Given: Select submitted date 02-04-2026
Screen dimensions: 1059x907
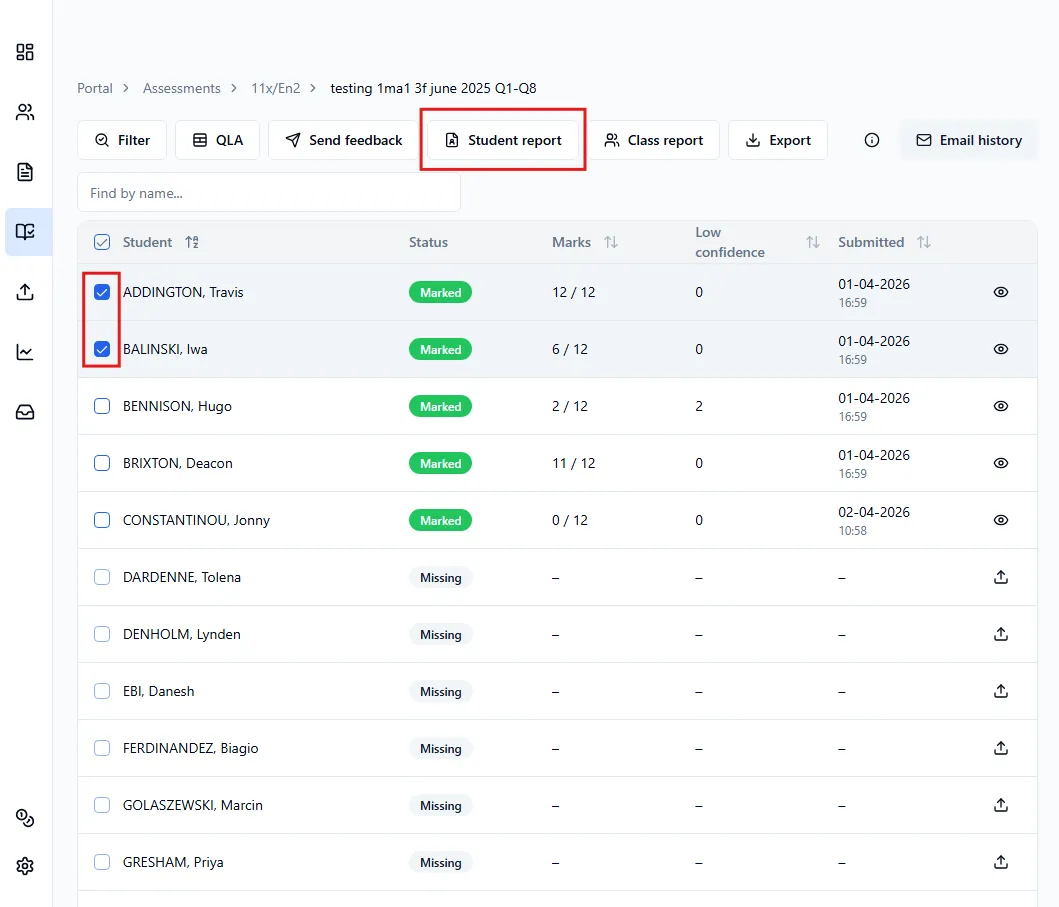Looking at the screenshot, I should 874,512.
